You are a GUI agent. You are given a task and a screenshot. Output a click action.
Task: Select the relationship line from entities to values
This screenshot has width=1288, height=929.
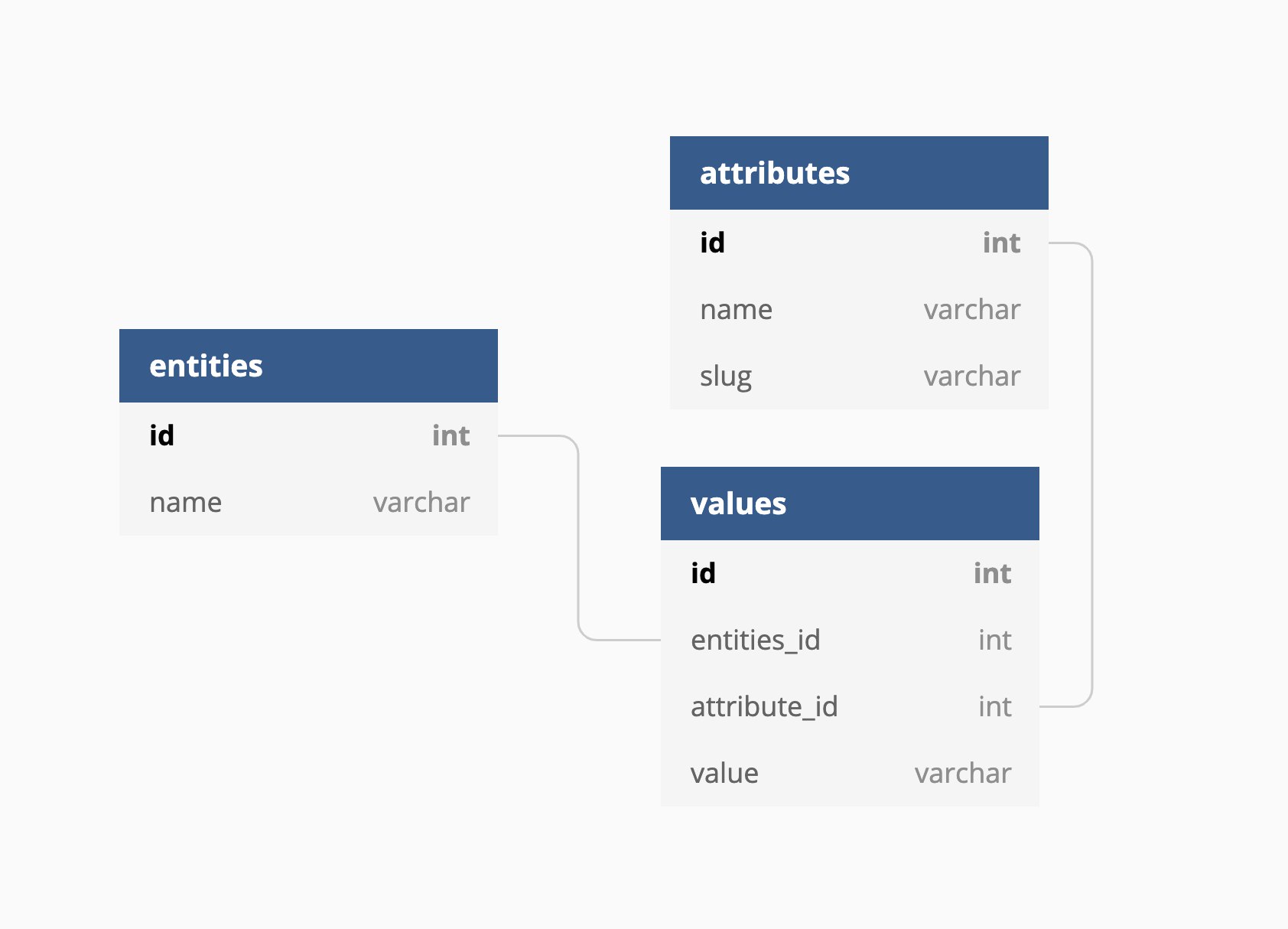point(578,536)
